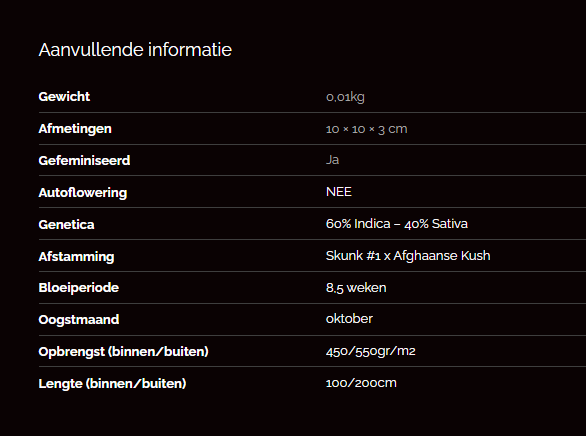Click the 10 × 10 × 3 cm value
Viewport: 586px width, 436px height.
[x=367, y=129]
